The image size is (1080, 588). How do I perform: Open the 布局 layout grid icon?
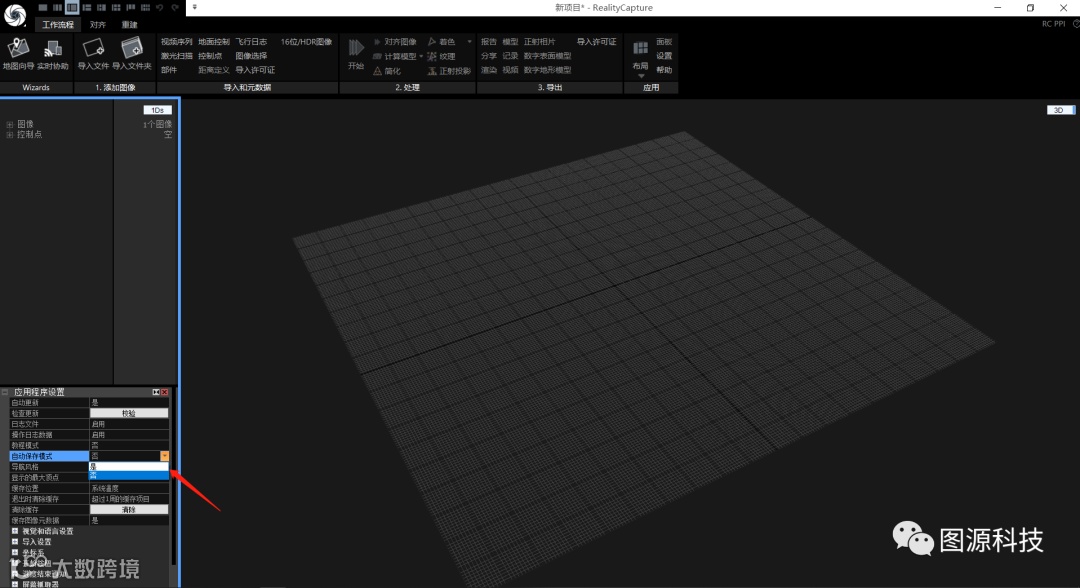pyautogui.click(x=641, y=48)
